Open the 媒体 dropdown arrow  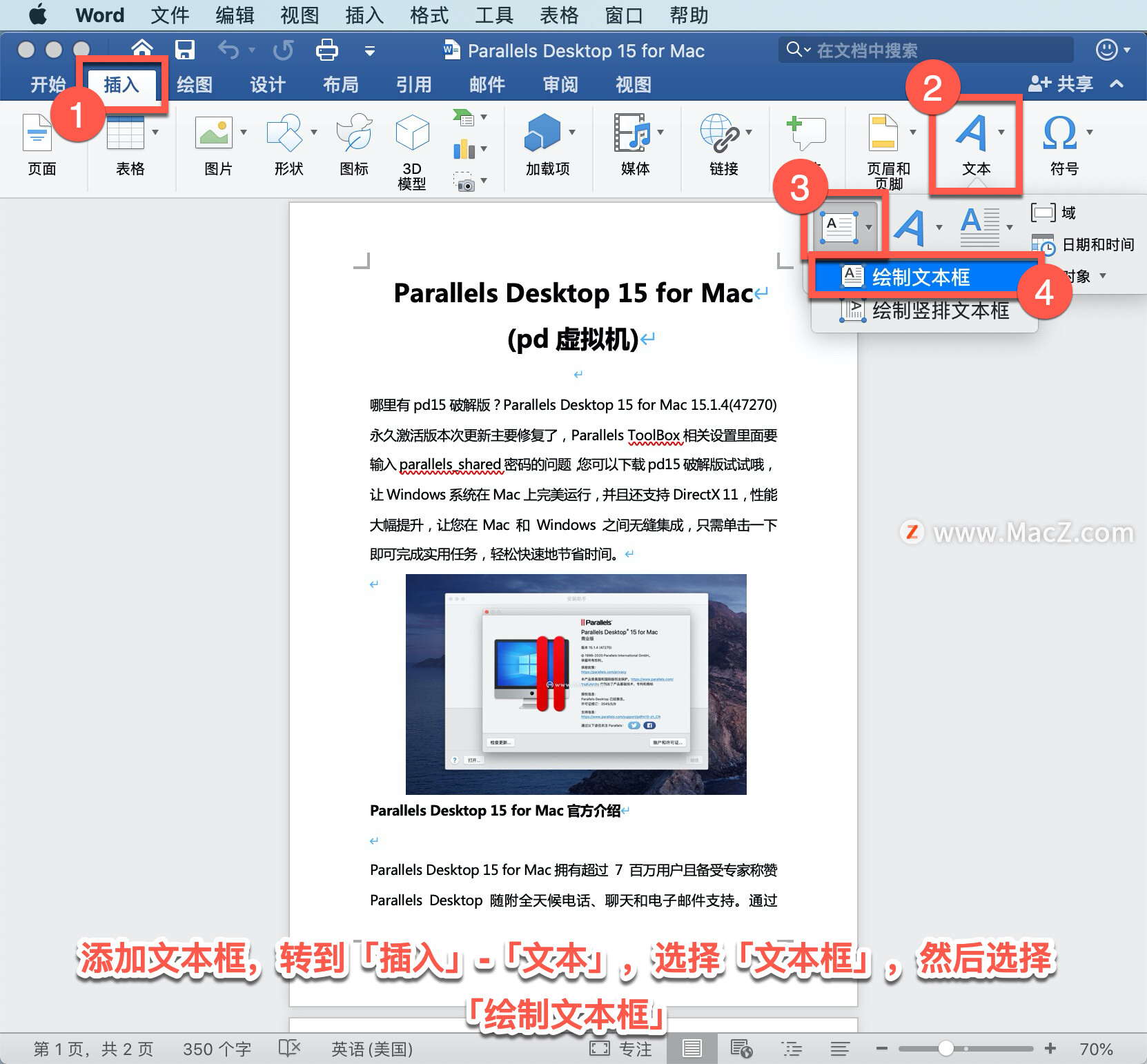click(660, 132)
